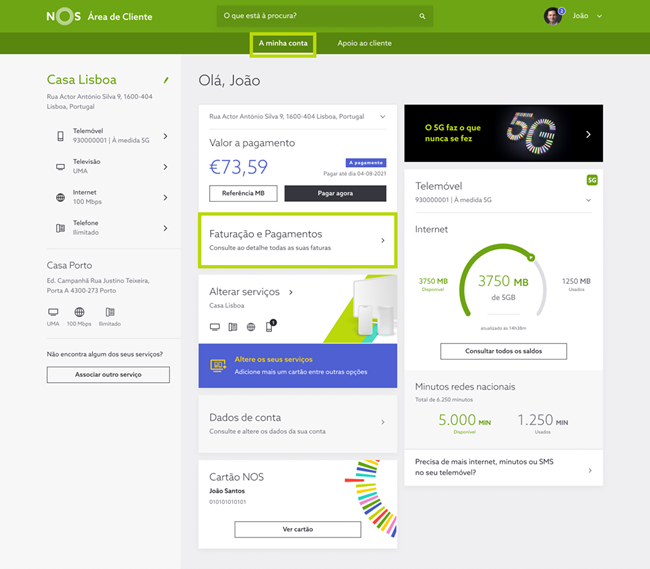The width and height of the screenshot is (650, 569).
Task: Click the 5G promotional banner image
Action: [x=503, y=133]
